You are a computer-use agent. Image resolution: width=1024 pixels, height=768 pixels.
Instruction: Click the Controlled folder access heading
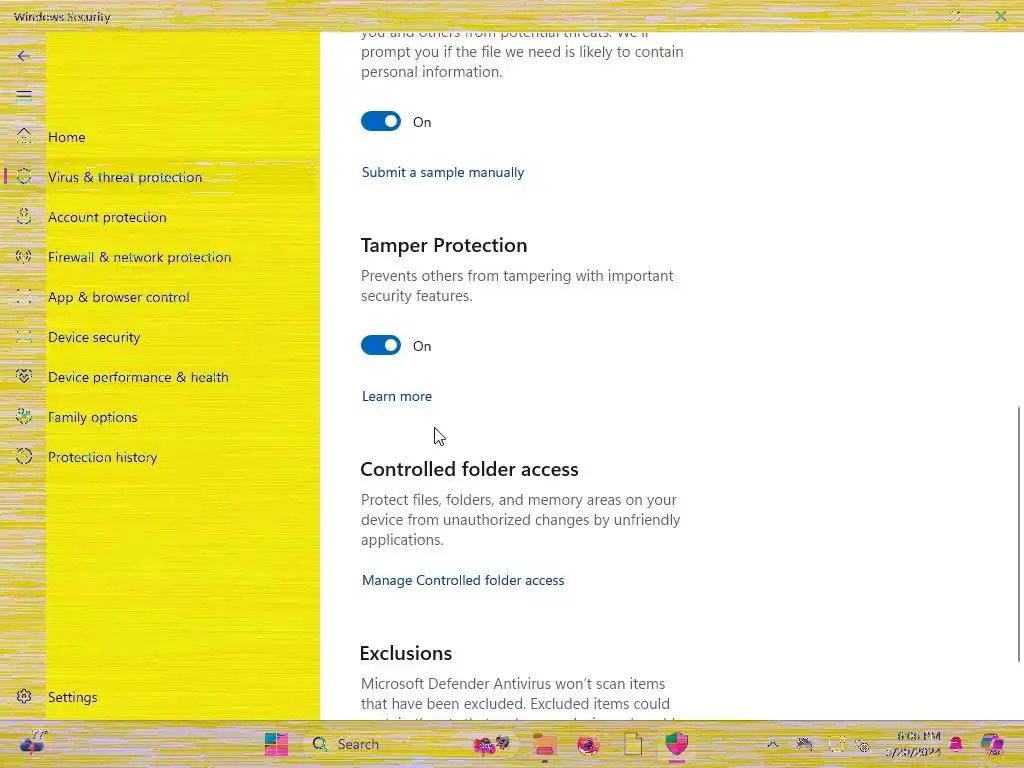(x=469, y=470)
